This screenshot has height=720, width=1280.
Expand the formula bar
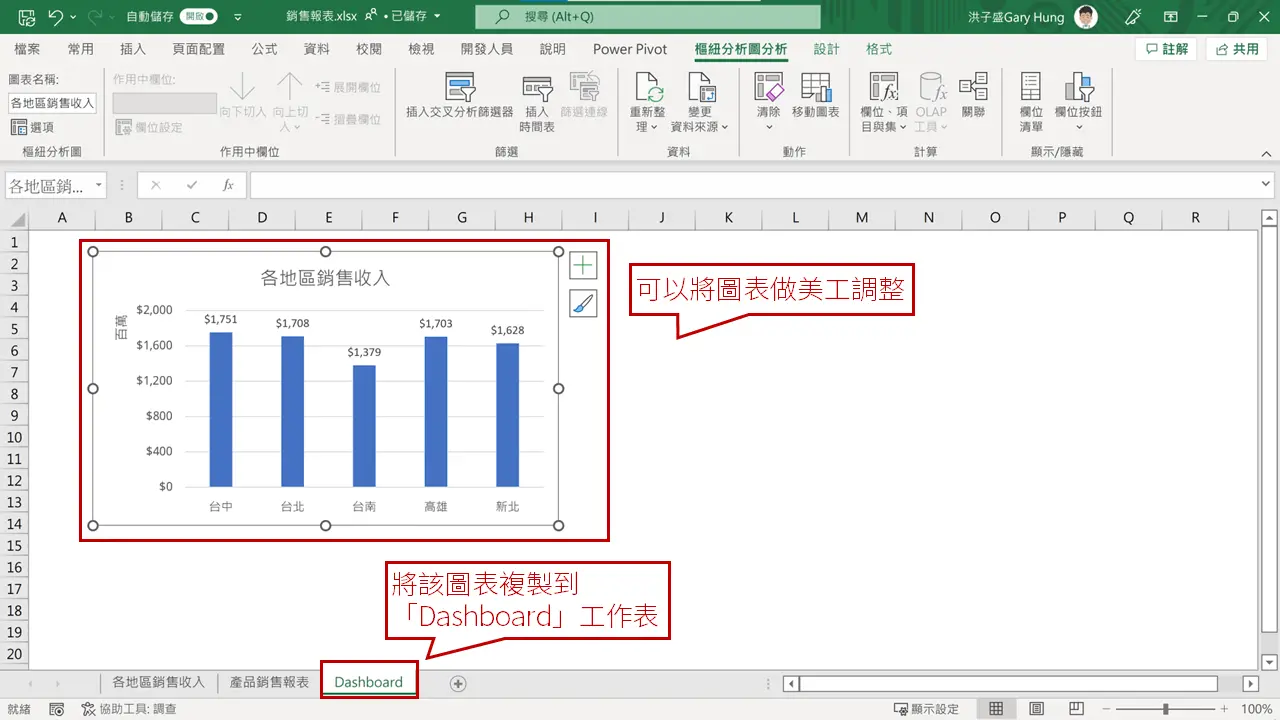click(x=1267, y=185)
